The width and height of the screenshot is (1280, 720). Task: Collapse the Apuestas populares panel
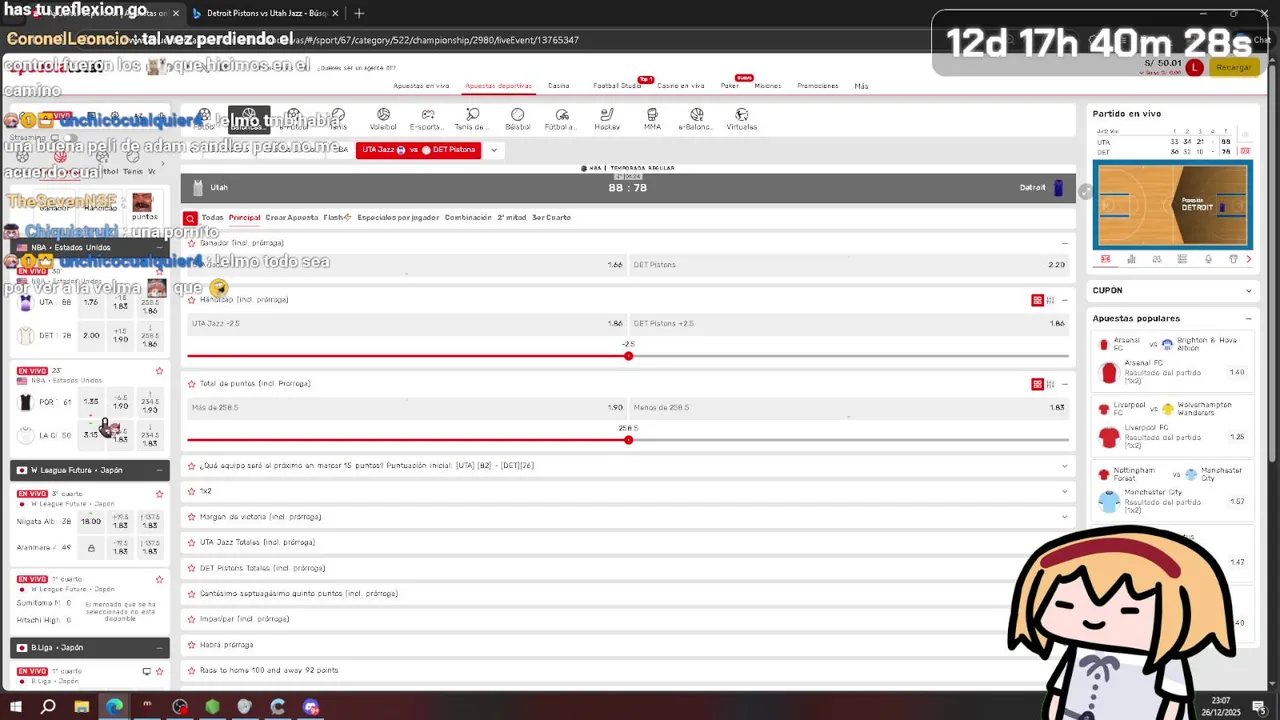tap(1248, 319)
